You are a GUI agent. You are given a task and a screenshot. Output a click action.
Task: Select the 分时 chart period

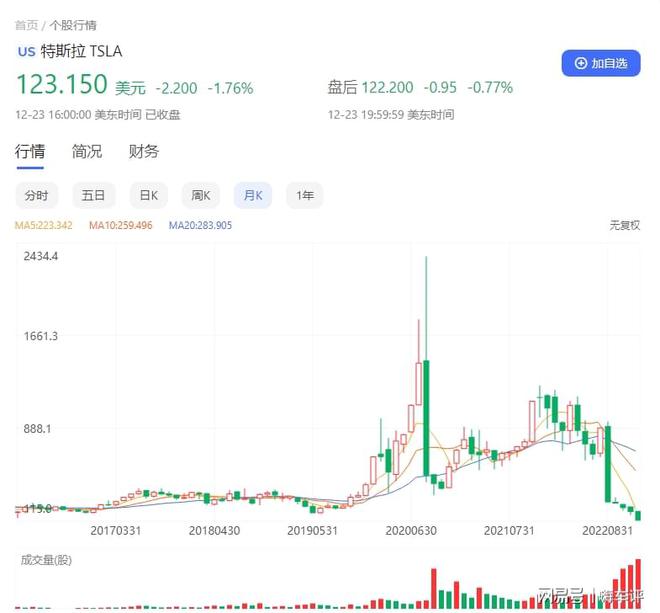pos(36,195)
